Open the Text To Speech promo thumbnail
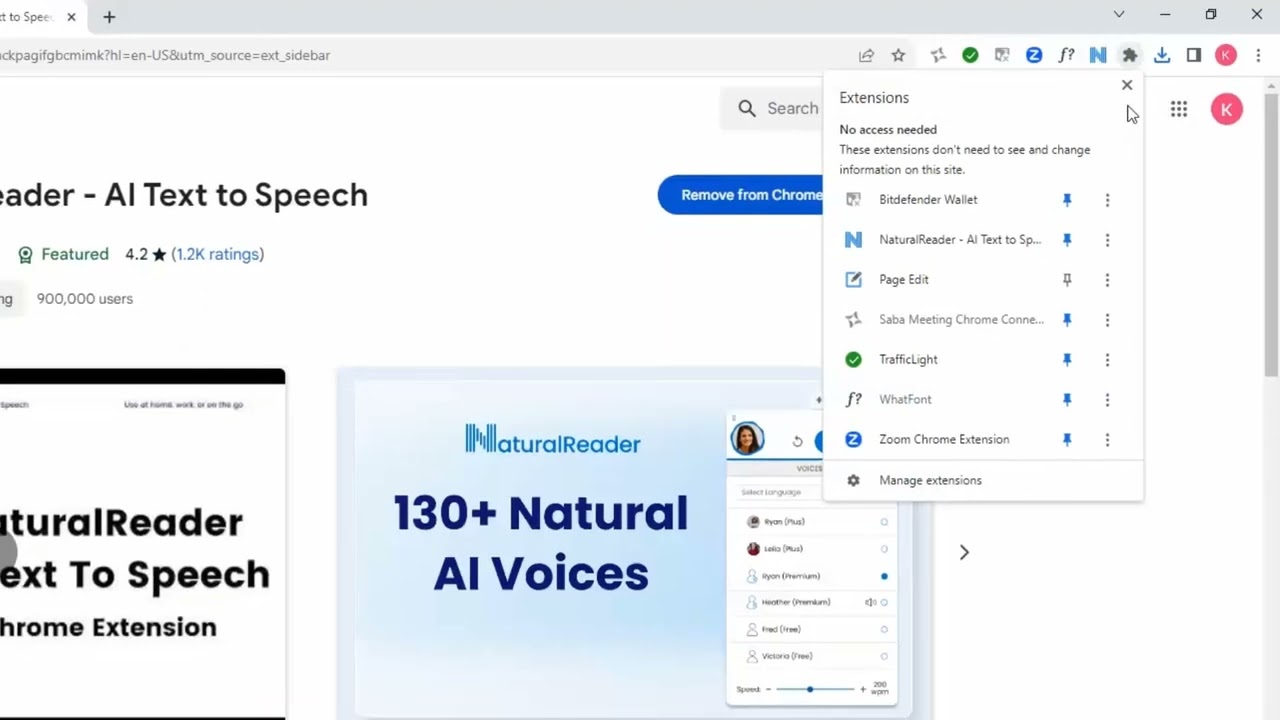Screen dimensions: 1280x720 coord(142,543)
